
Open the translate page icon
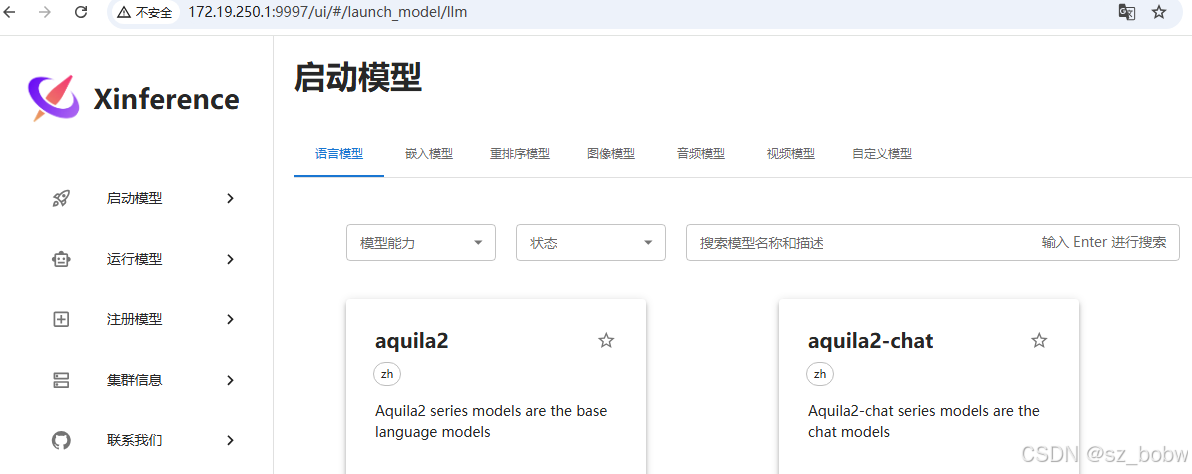[x=1126, y=13]
